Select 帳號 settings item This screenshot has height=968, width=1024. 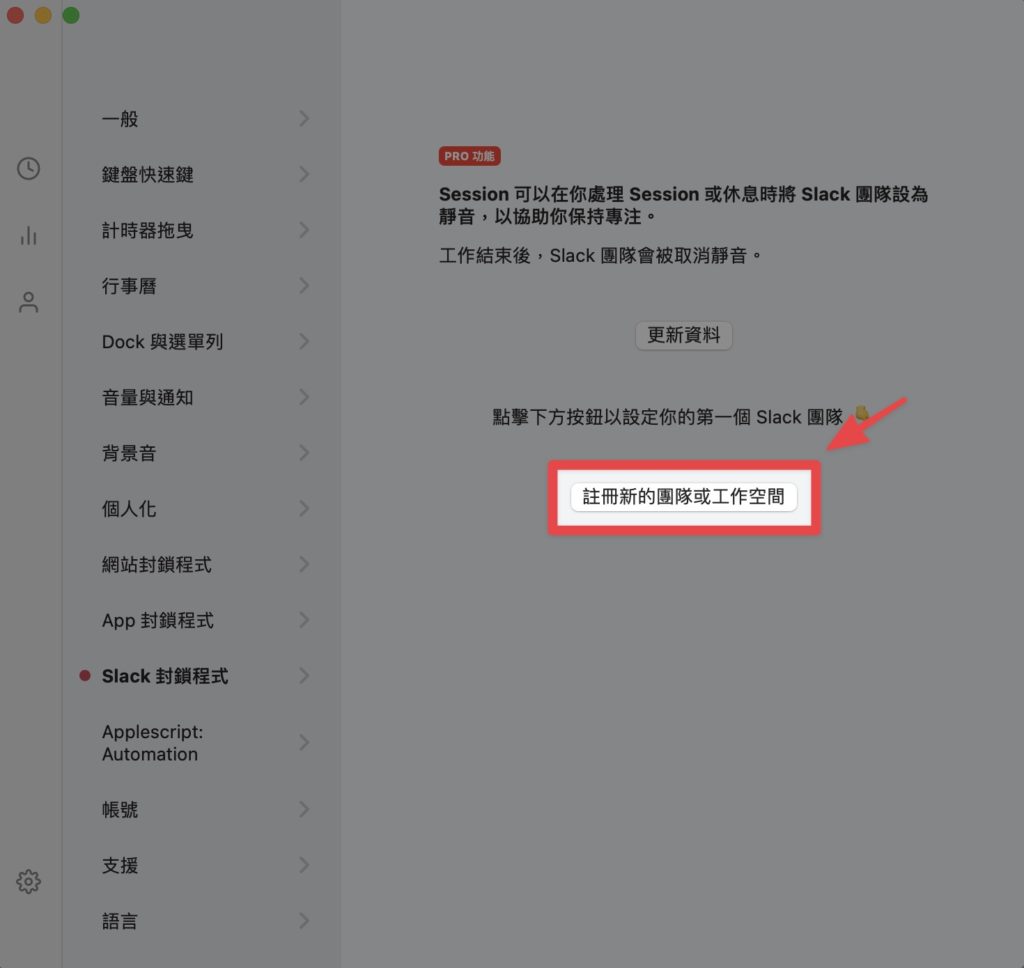(205, 810)
